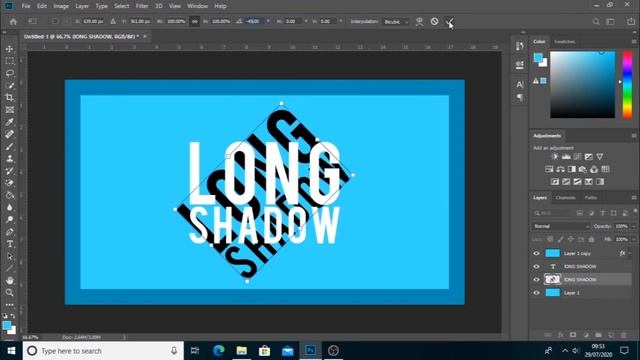Select the Frame tool
The height and width of the screenshot is (360, 640).
pos(9,110)
